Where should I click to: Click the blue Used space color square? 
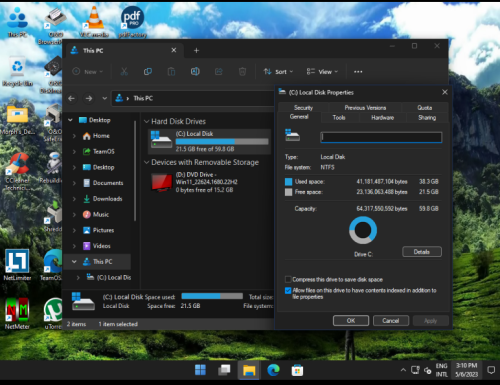[x=288, y=182]
